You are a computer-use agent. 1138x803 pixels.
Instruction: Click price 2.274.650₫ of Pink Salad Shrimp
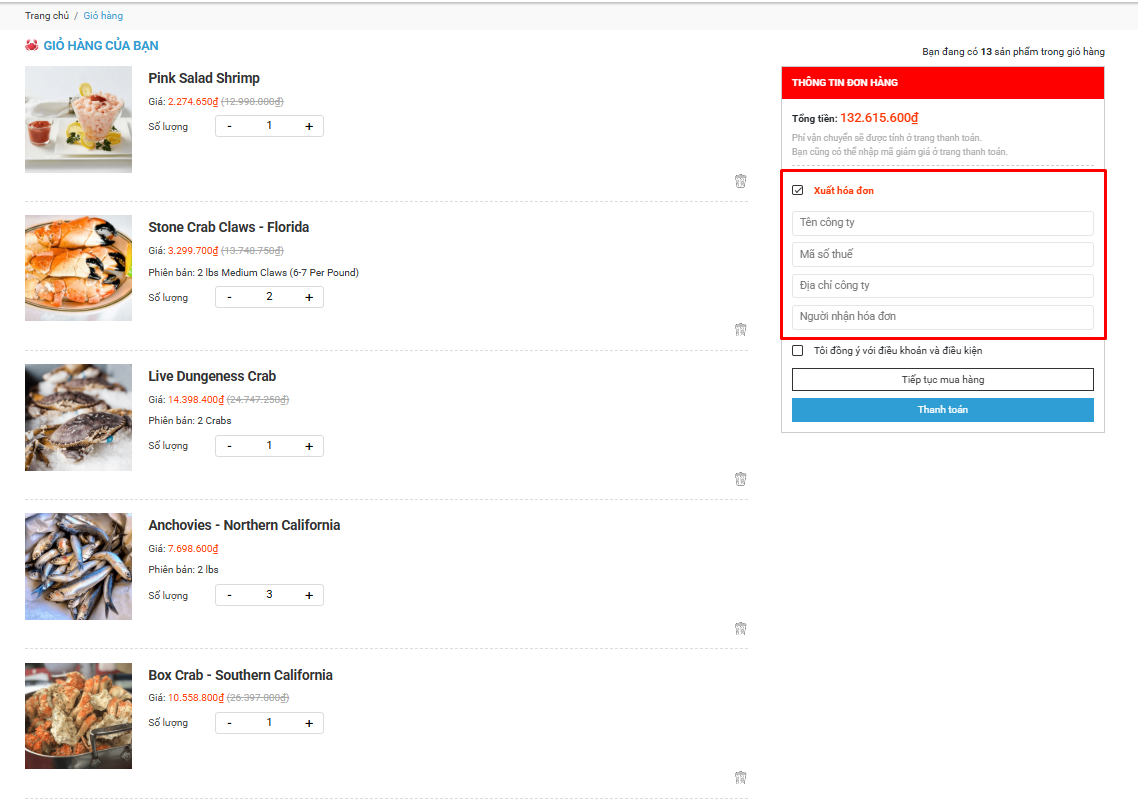pos(193,102)
